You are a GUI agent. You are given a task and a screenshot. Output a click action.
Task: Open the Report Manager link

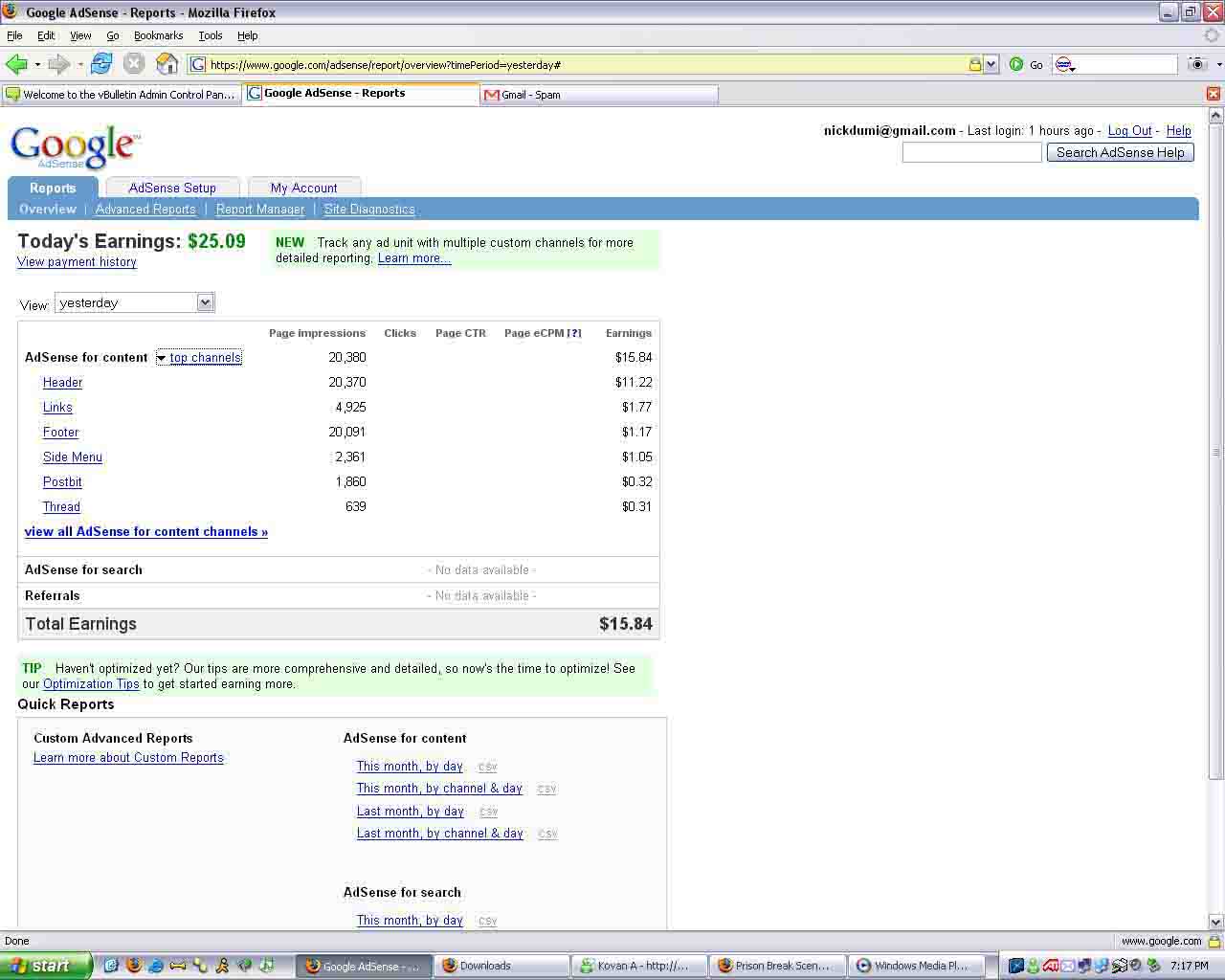click(x=260, y=209)
